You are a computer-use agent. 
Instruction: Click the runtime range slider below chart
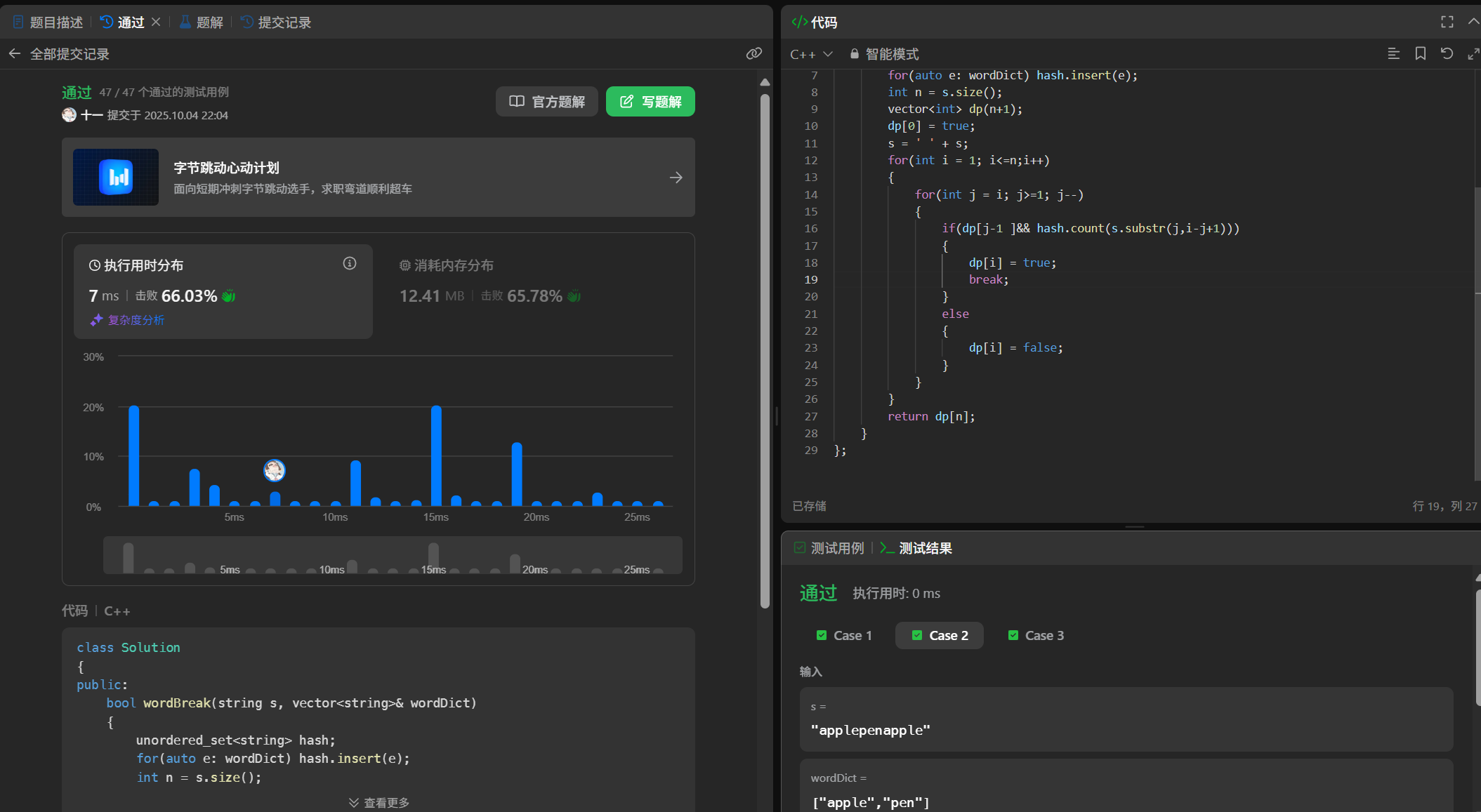[393, 556]
